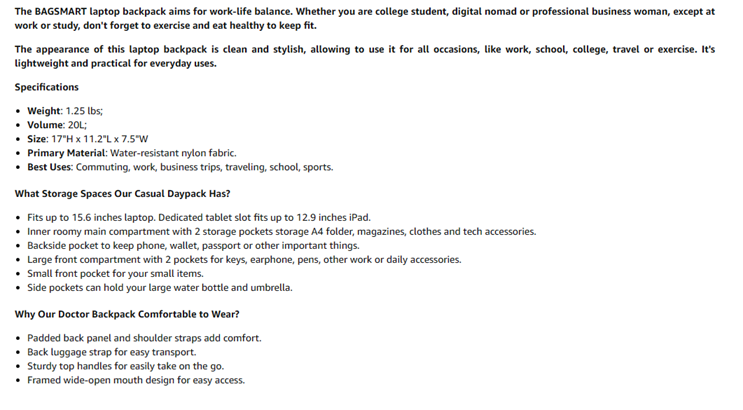Click the 'Backside pocket' bullet line

pyautogui.click(x=193, y=245)
